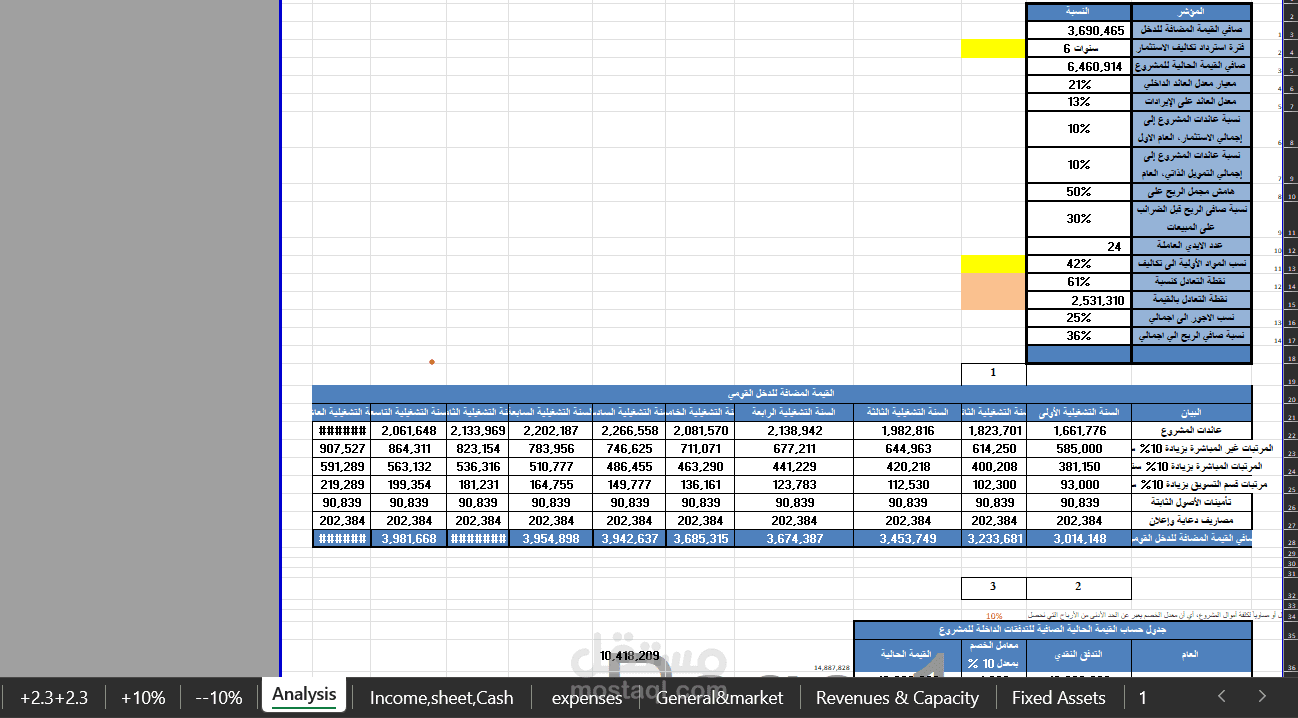Select the Analysis sheet tab
1298x718 pixels.
304,695
